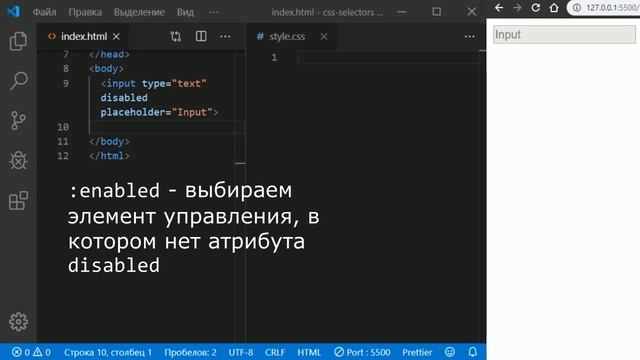The width and height of the screenshot is (640, 360).
Task: Open the Source Control view
Action: [18, 121]
